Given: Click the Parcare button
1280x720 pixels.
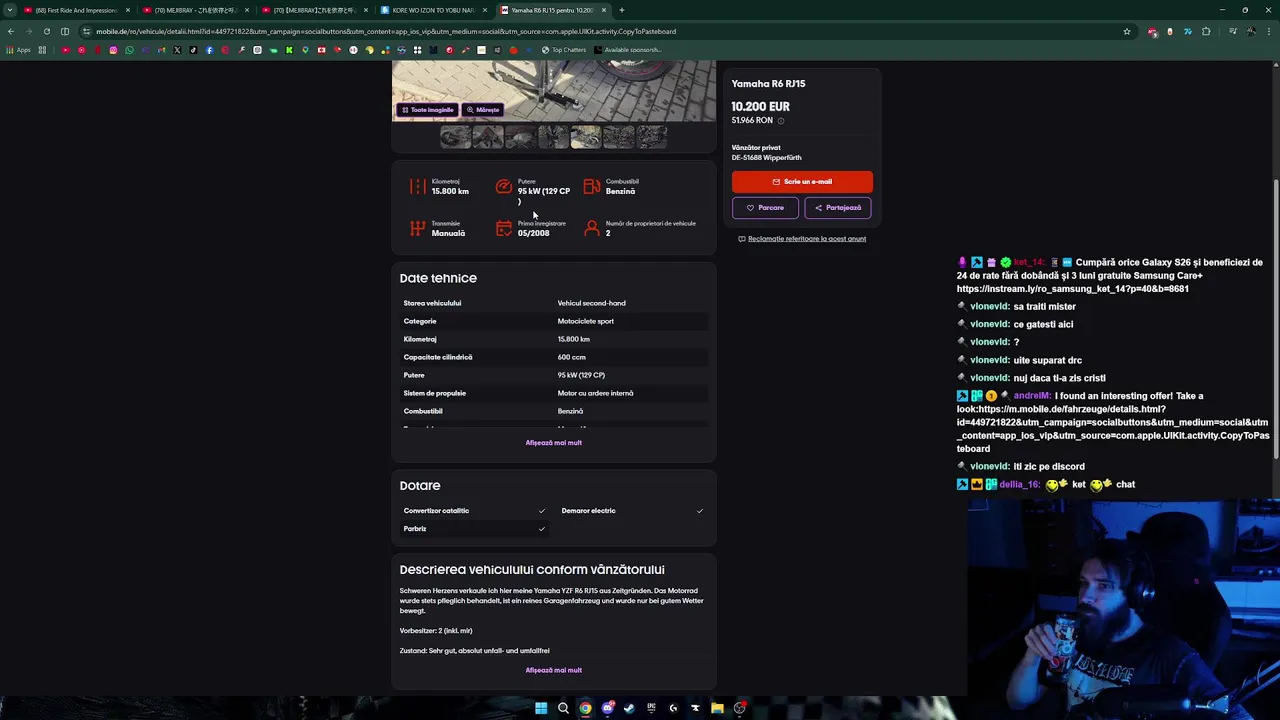Looking at the screenshot, I should (x=765, y=208).
